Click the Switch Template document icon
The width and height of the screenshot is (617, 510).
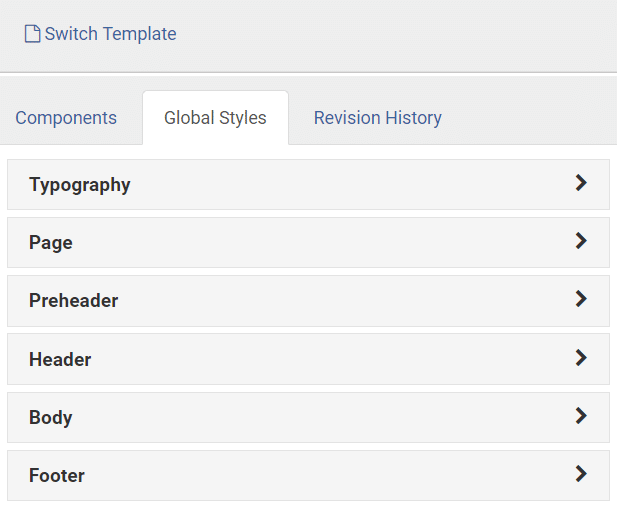point(32,33)
